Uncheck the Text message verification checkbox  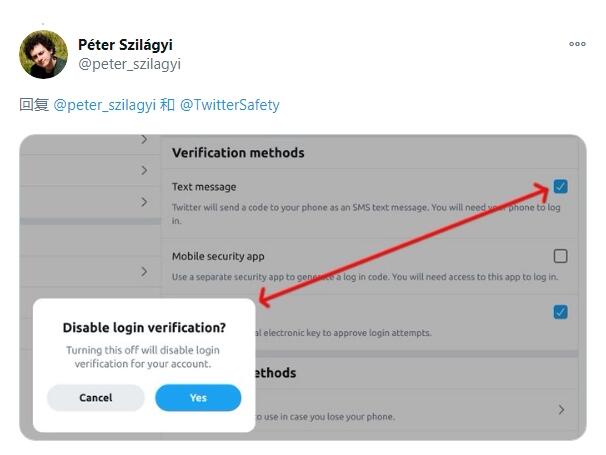point(560,187)
